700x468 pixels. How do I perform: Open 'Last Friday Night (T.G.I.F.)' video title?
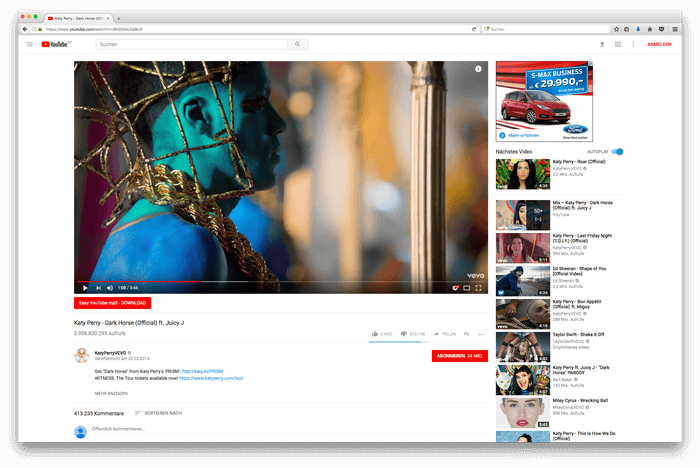point(582,238)
